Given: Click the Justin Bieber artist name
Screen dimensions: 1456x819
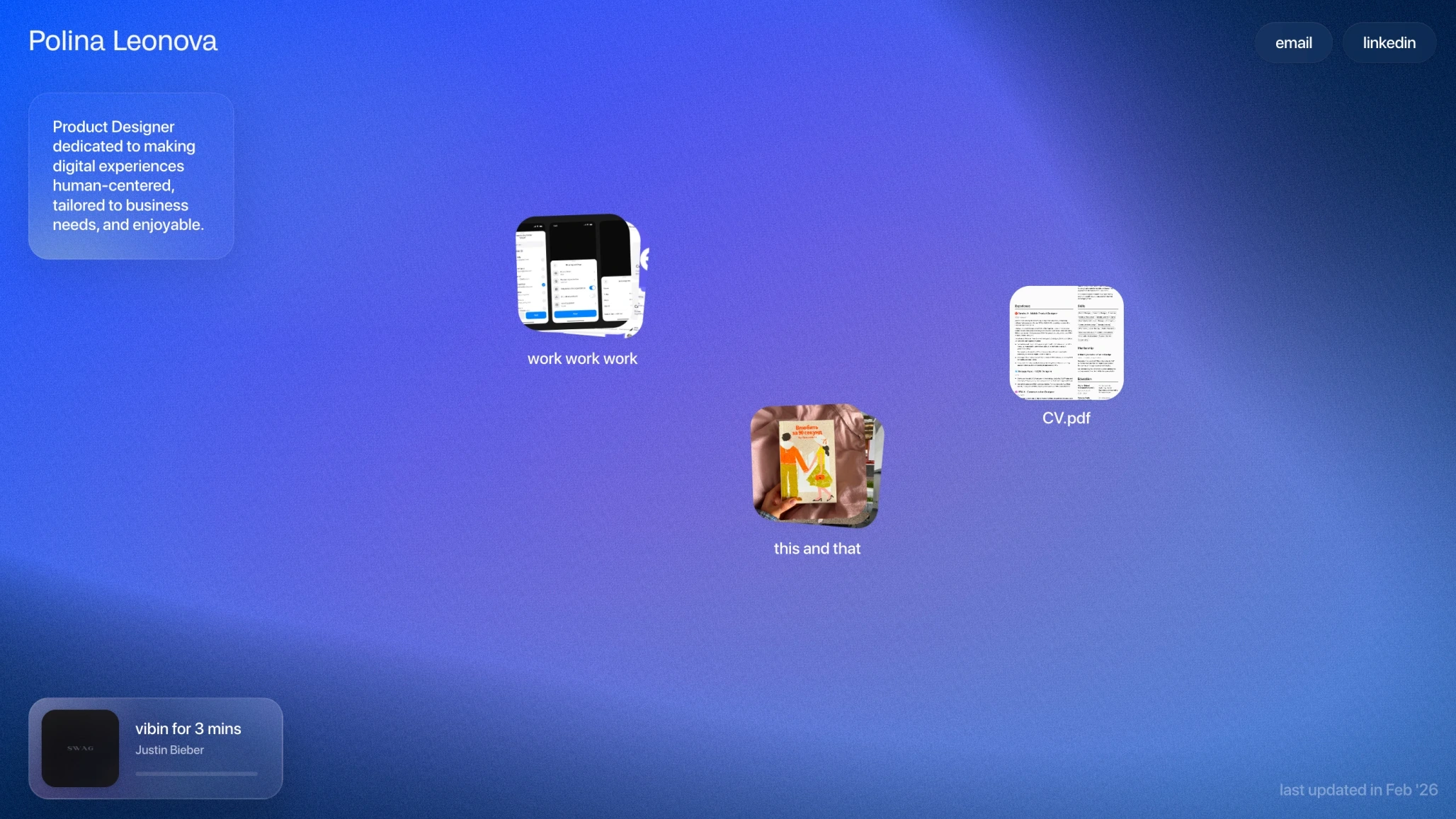Looking at the screenshot, I should pyautogui.click(x=169, y=750).
